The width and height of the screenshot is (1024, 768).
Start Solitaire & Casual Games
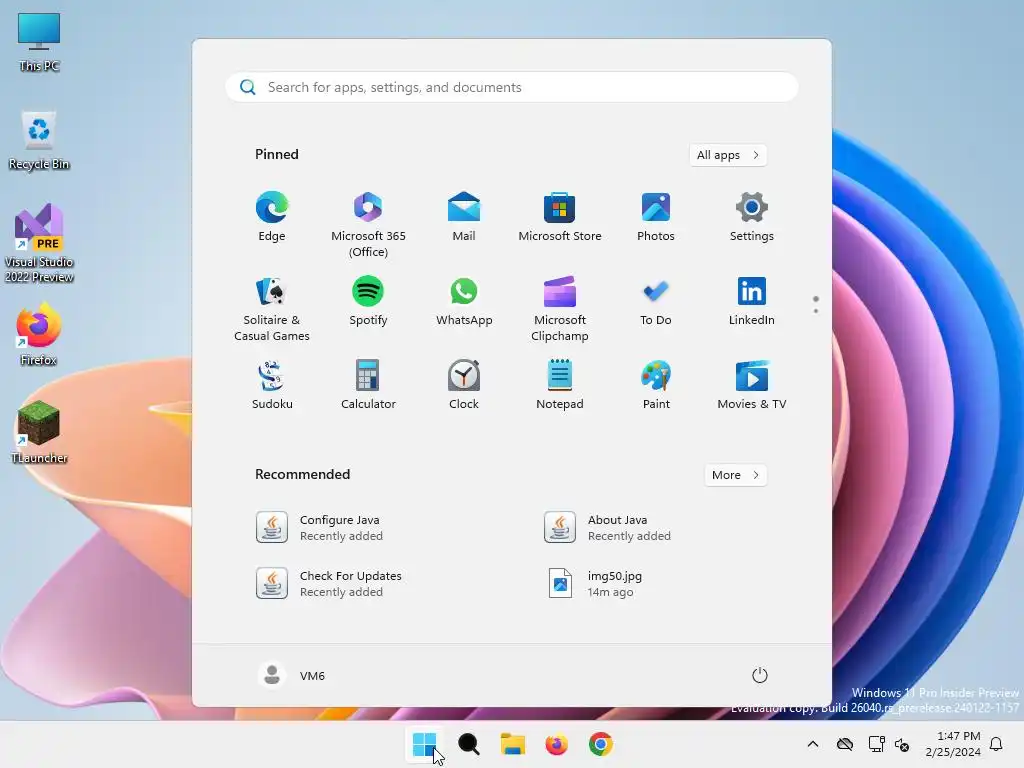272,308
